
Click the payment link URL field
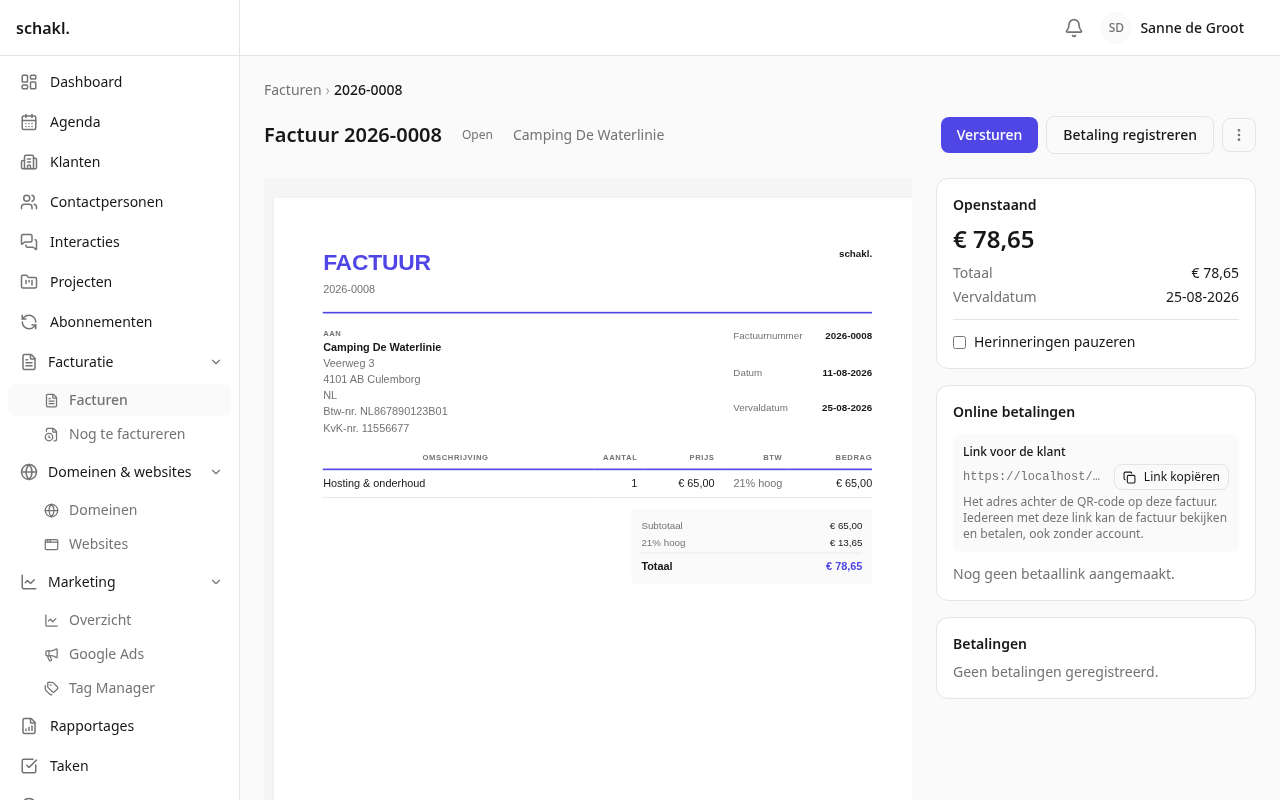coord(1032,476)
